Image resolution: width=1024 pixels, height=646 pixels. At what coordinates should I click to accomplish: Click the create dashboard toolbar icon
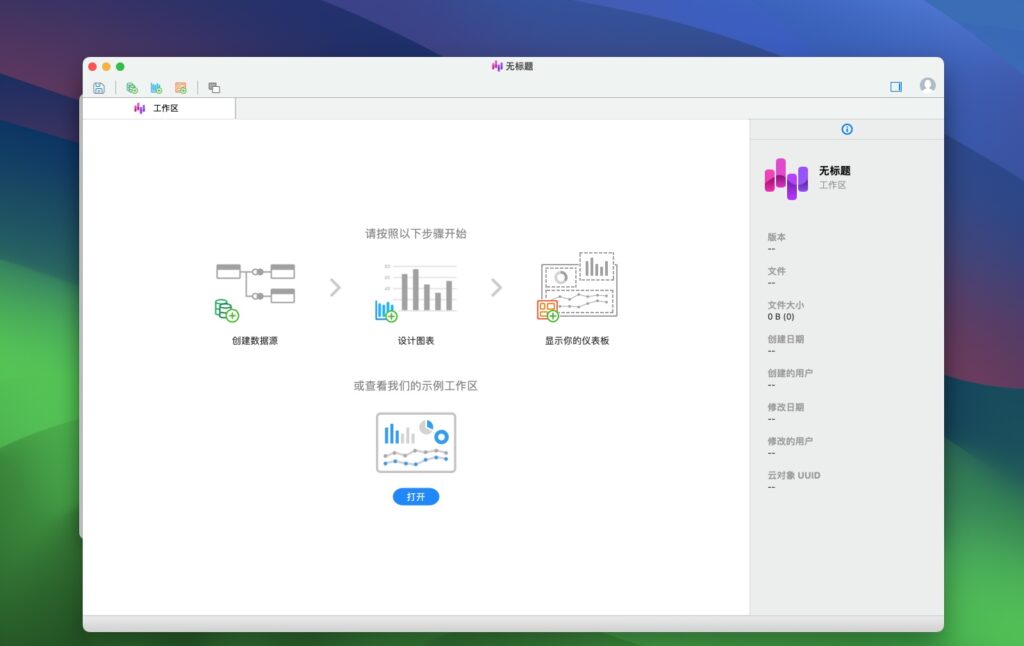pyautogui.click(x=179, y=87)
